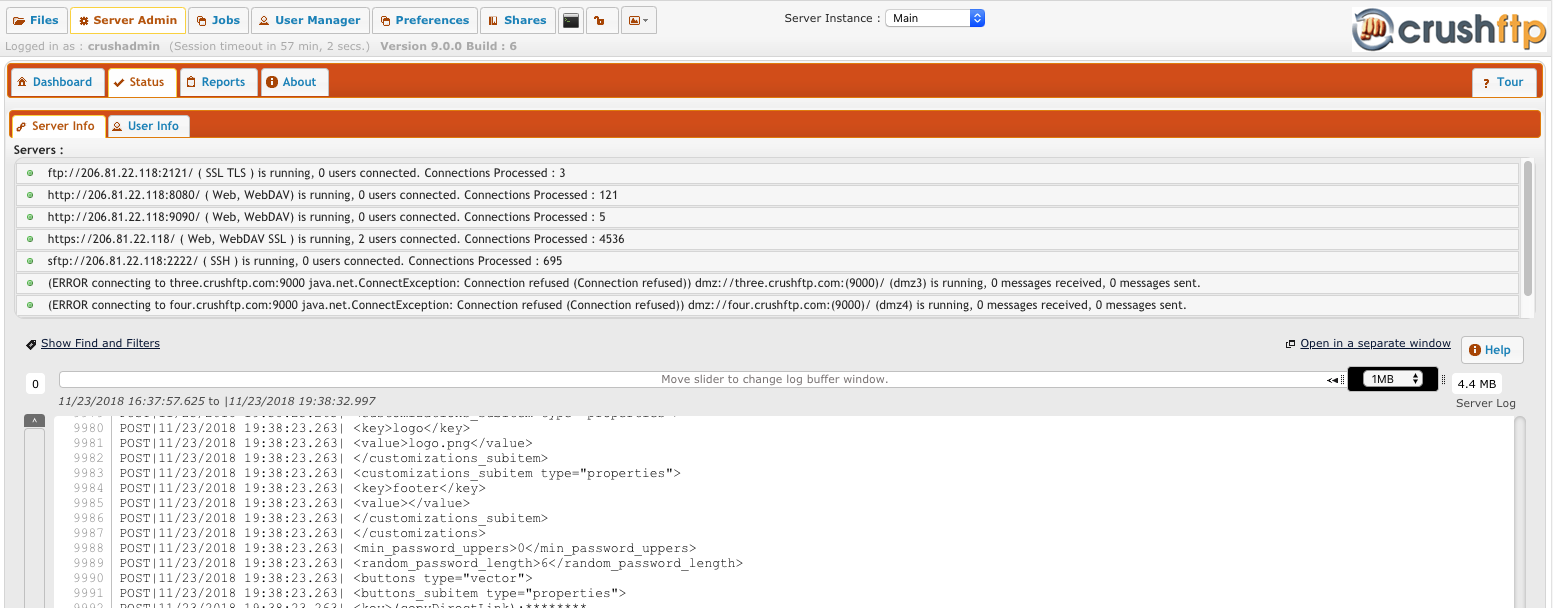The image size is (1553, 608).
Task: Expand Show Find and Filters
Action: point(99,343)
